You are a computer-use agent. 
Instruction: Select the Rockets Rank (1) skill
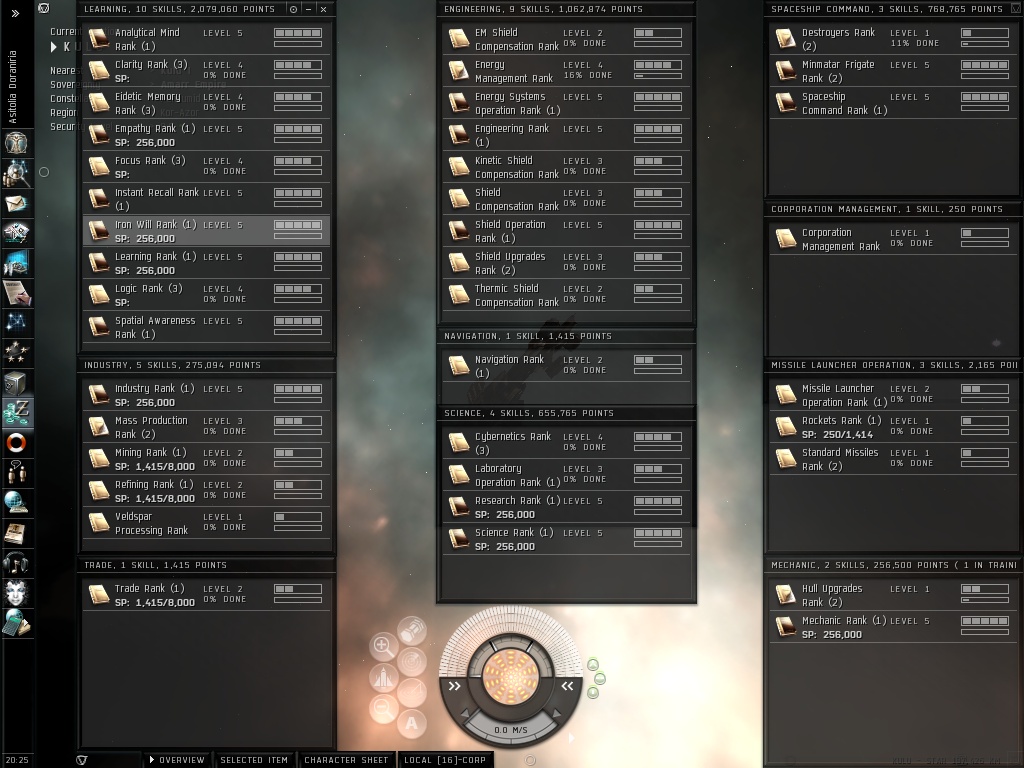[894, 427]
